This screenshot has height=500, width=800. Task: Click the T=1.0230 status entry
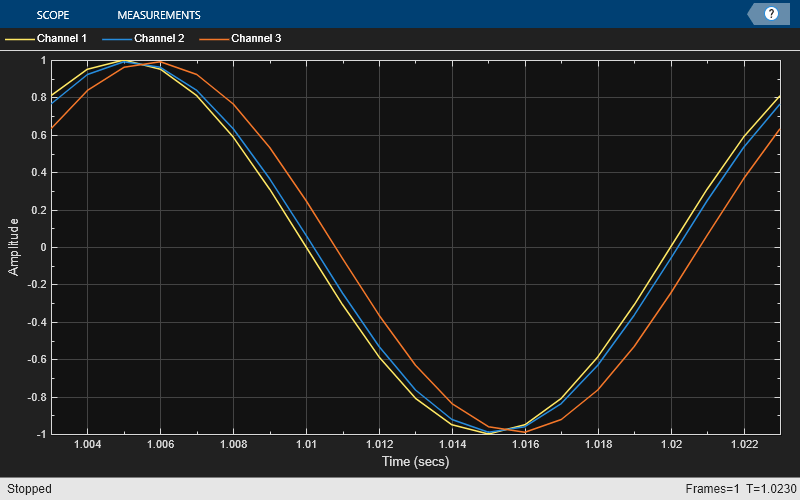tap(771, 489)
